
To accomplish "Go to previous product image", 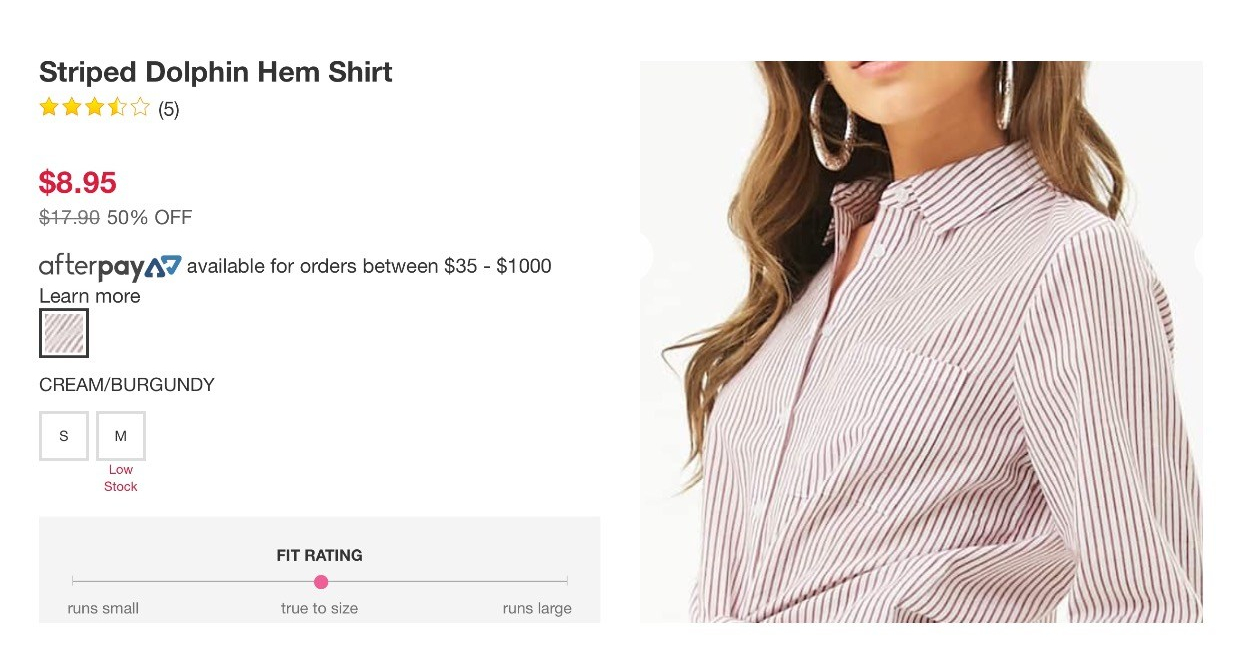I will 646,256.
